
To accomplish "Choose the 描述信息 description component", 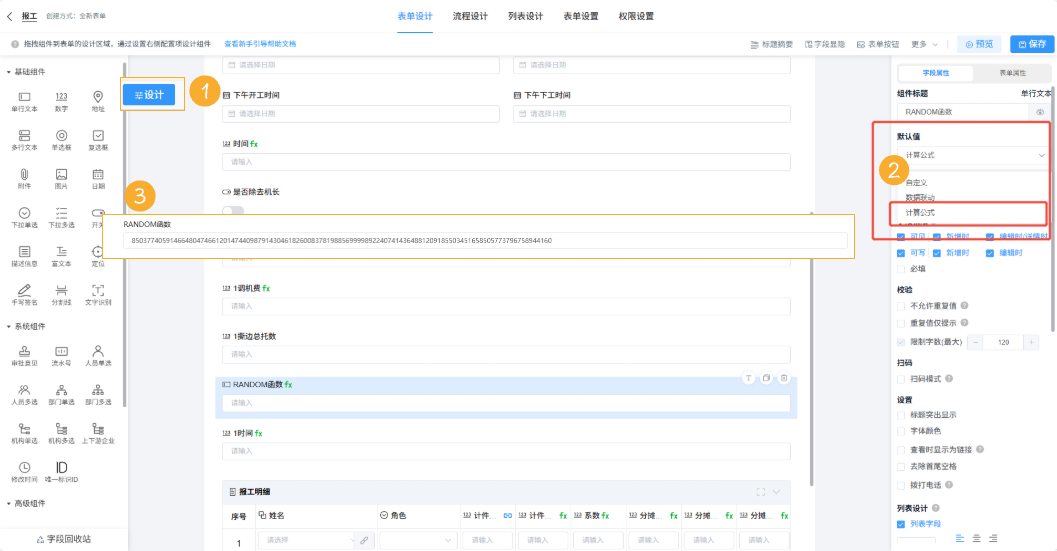I will point(24,256).
